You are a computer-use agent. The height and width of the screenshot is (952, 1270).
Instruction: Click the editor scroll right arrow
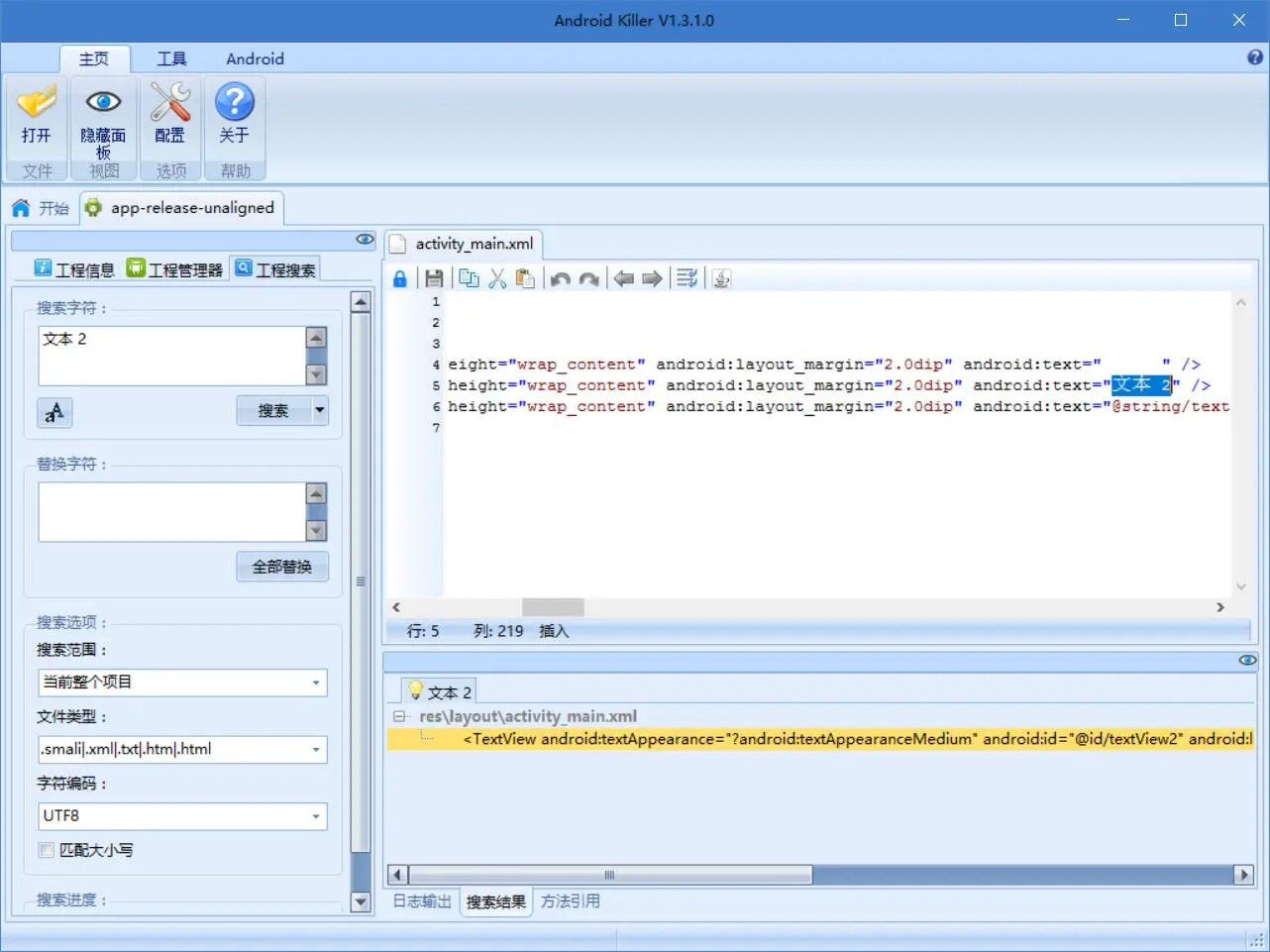tap(1219, 607)
